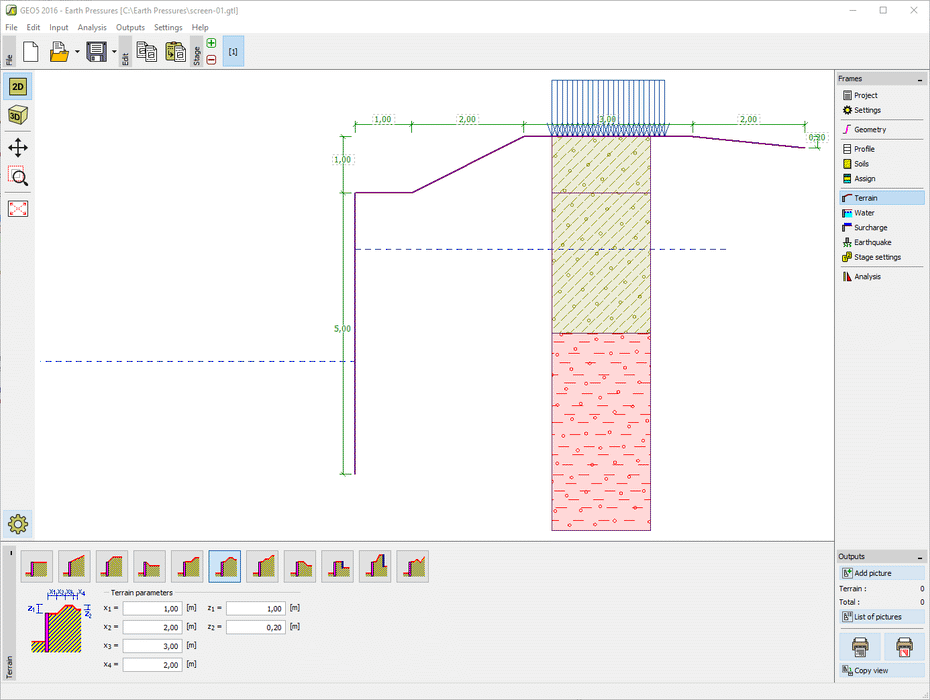930x700 pixels.
Task: Open the Analysis menu
Action: click(92, 27)
